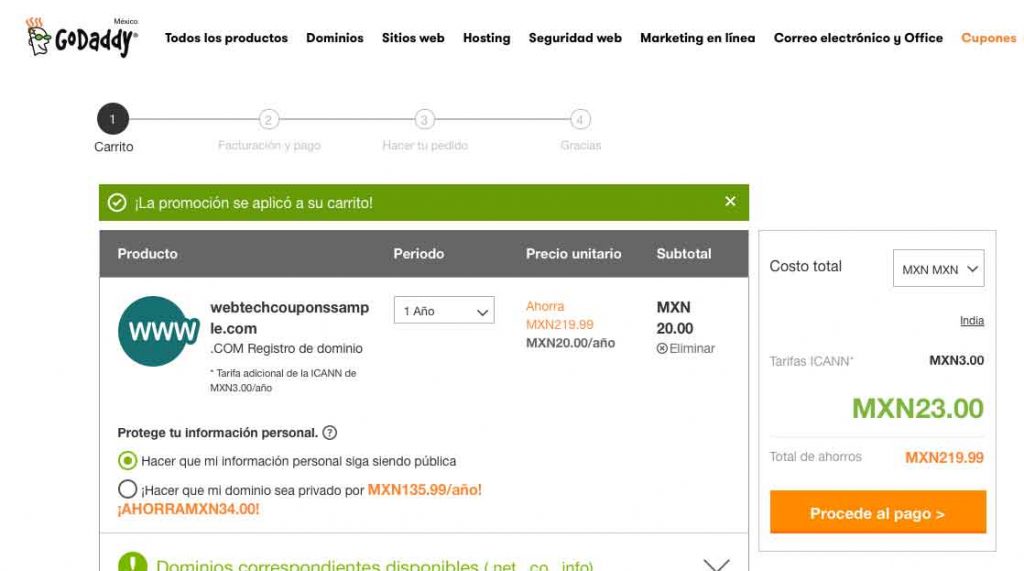Click step 1 Carrito circle
This screenshot has width=1024, height=571.
point(113,120)
